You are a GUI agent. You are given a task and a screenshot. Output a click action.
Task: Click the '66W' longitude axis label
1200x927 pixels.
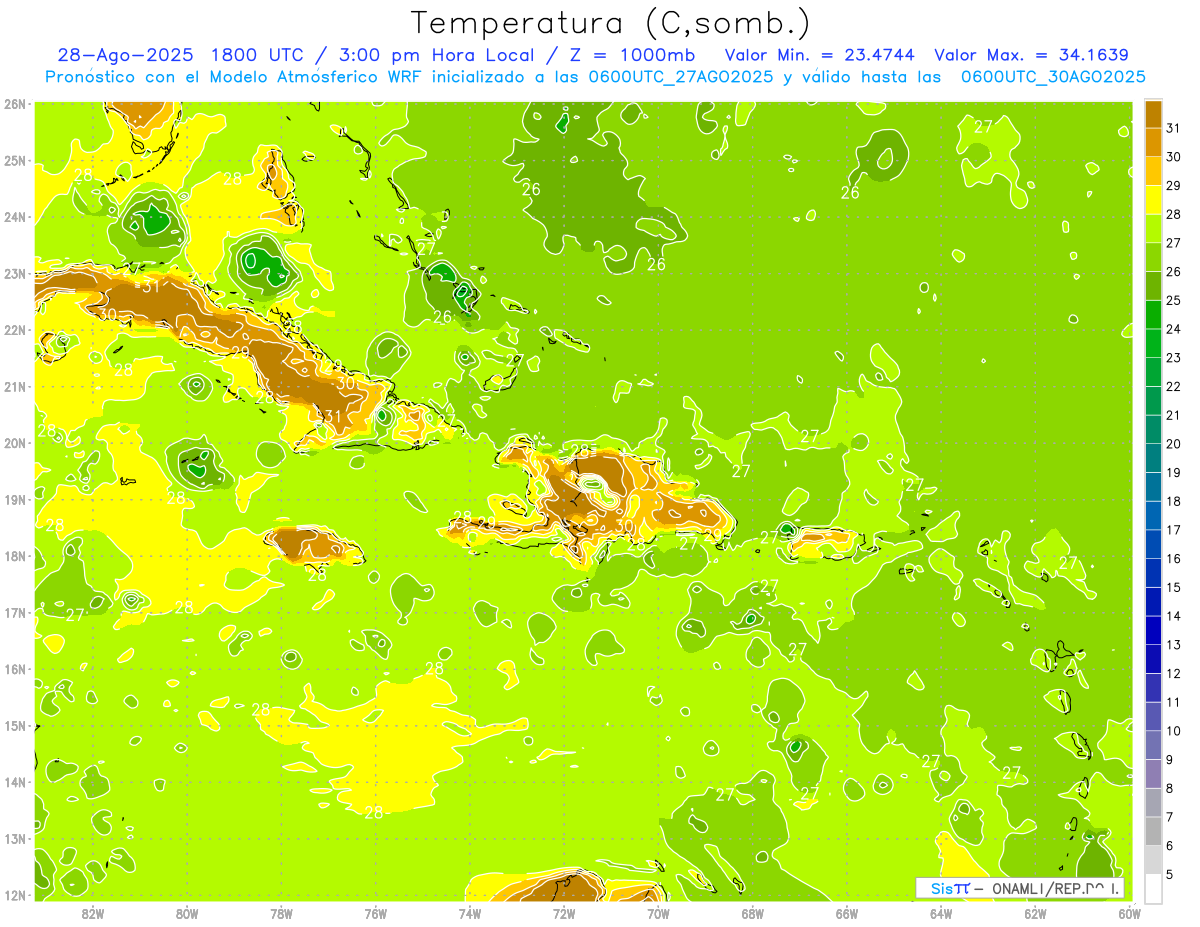847,913
